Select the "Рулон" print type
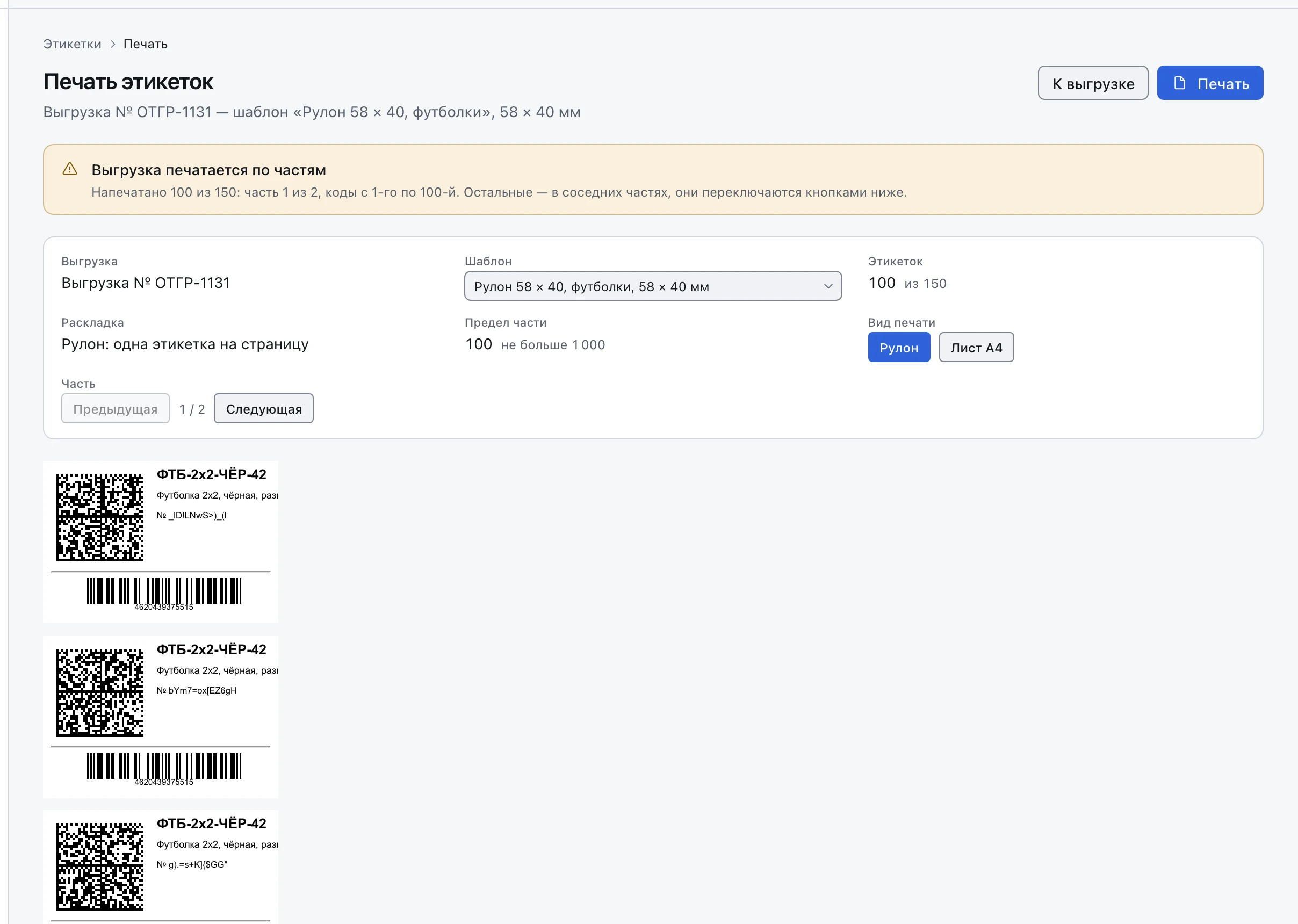 898,347
